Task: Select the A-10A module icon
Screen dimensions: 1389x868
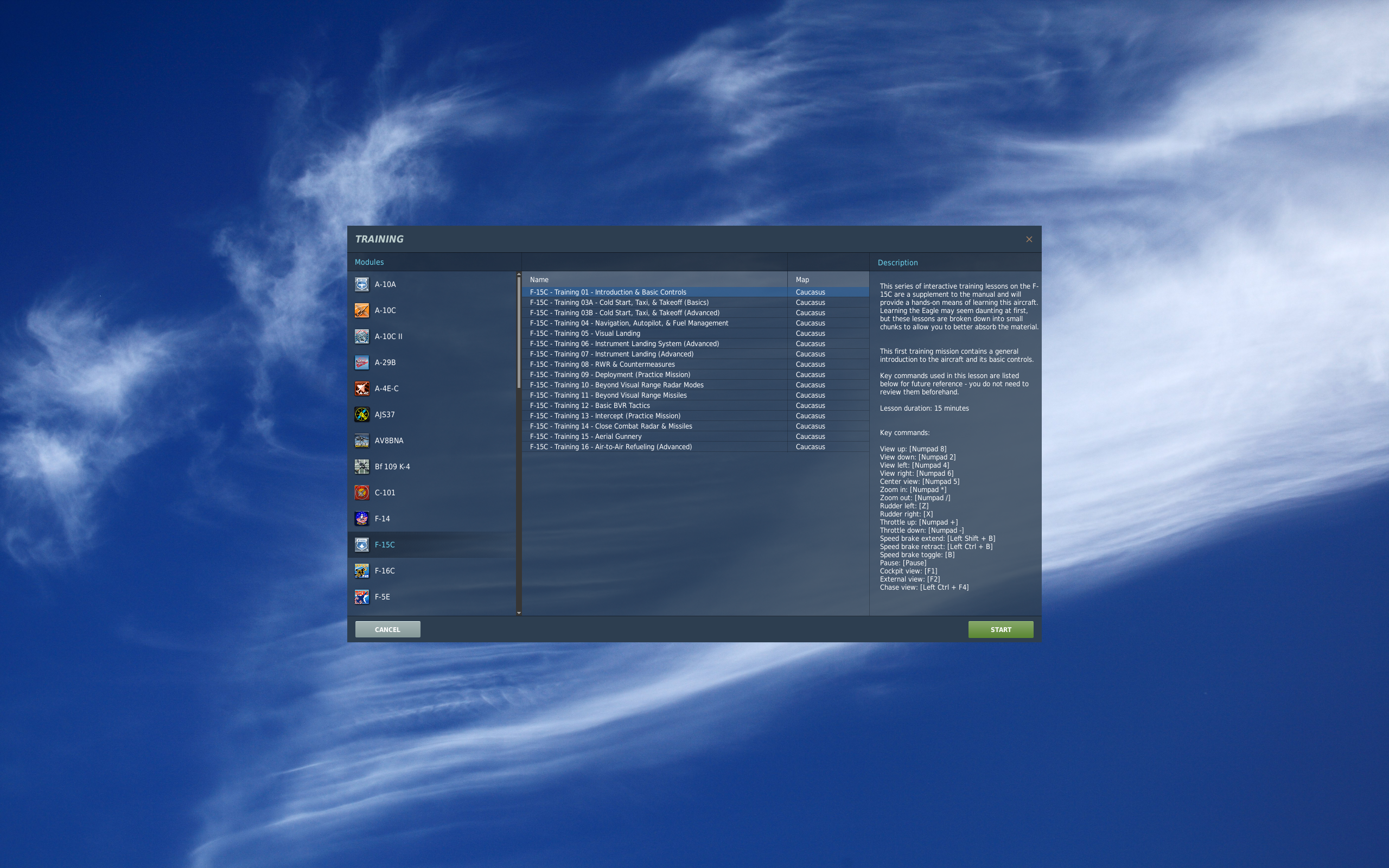Action: 361,284
